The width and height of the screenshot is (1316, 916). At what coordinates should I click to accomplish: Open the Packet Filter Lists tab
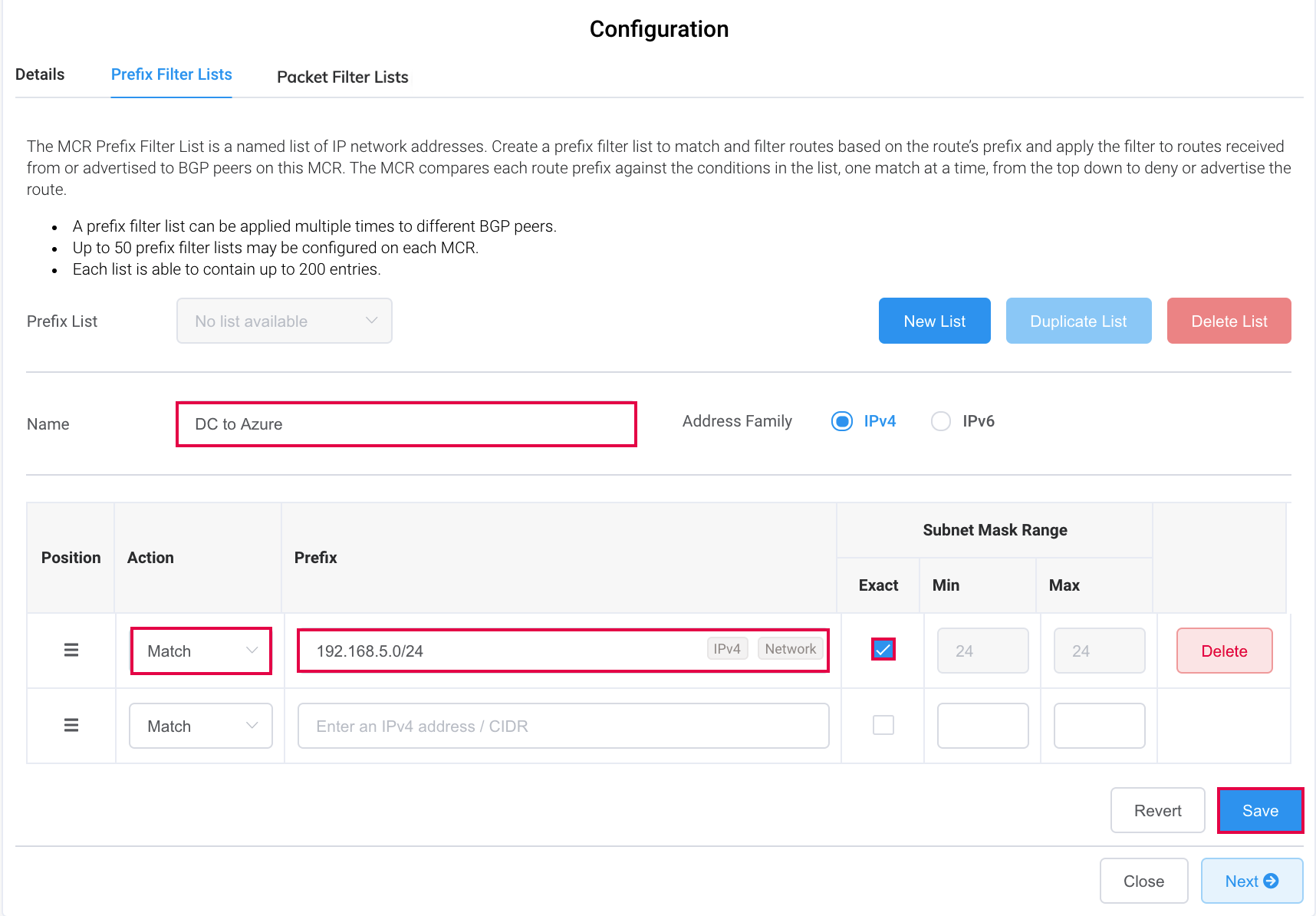click(x=343, y=77)
